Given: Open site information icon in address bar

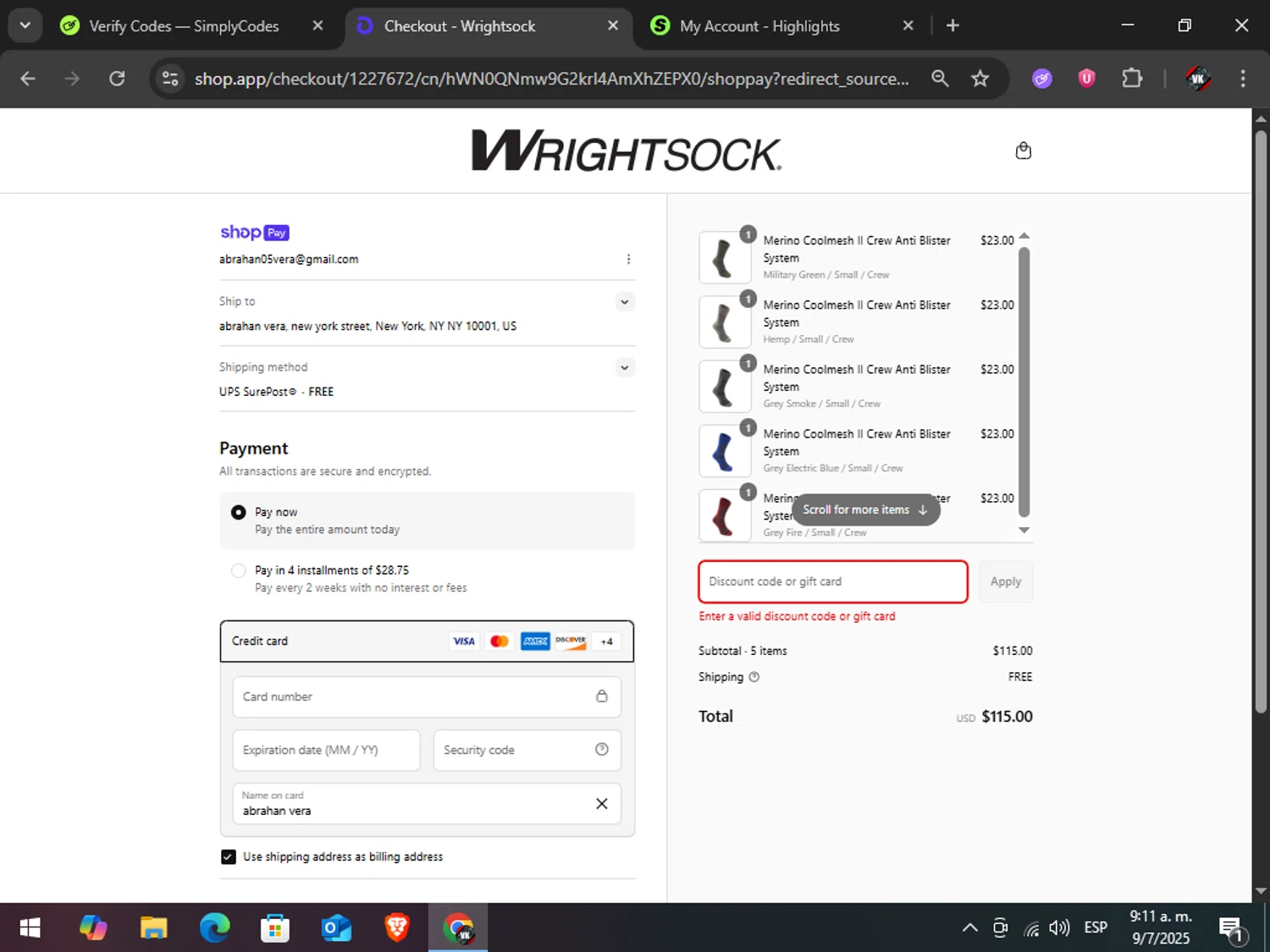Looking at the screenshot, I should pos(170,79).
